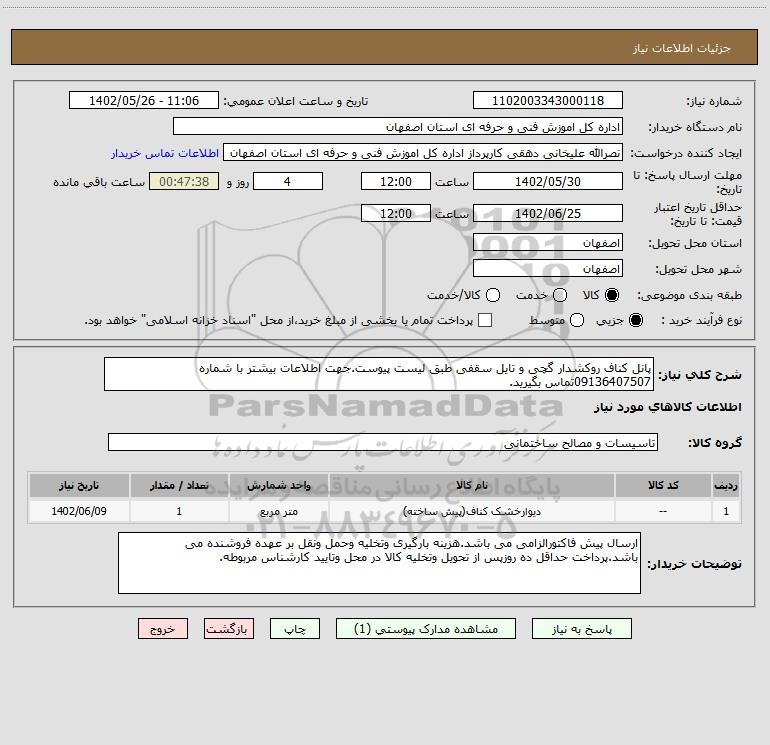
Task: Click the ردیف column header
Action: pyautogui.click(x=726, y=485)
